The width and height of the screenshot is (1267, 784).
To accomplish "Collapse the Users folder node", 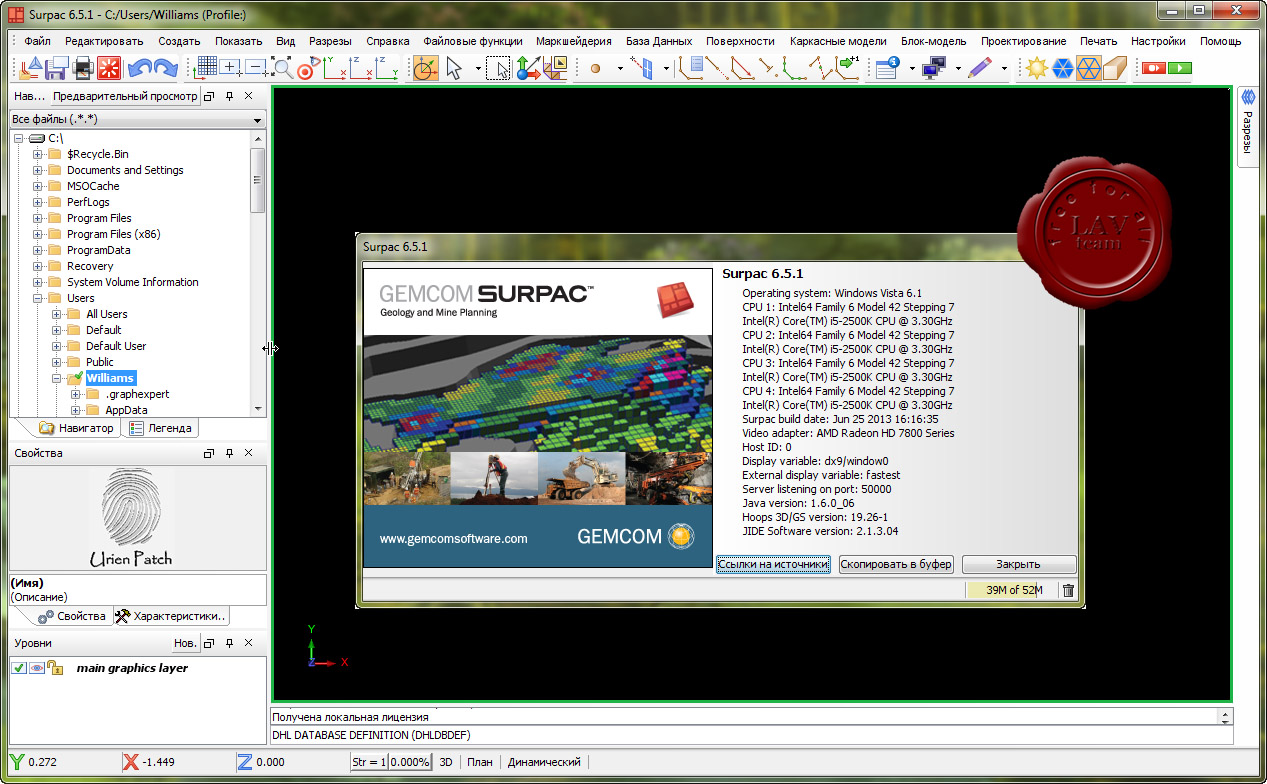I will click(x=38, y=298).
